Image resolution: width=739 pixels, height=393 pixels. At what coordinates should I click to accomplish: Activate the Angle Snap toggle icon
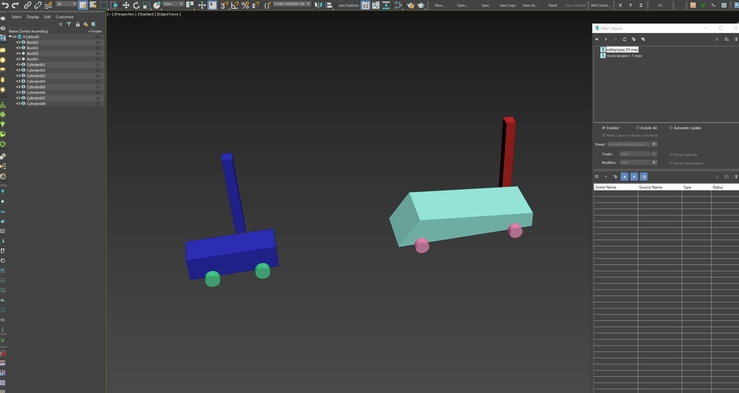click(235, 5)
